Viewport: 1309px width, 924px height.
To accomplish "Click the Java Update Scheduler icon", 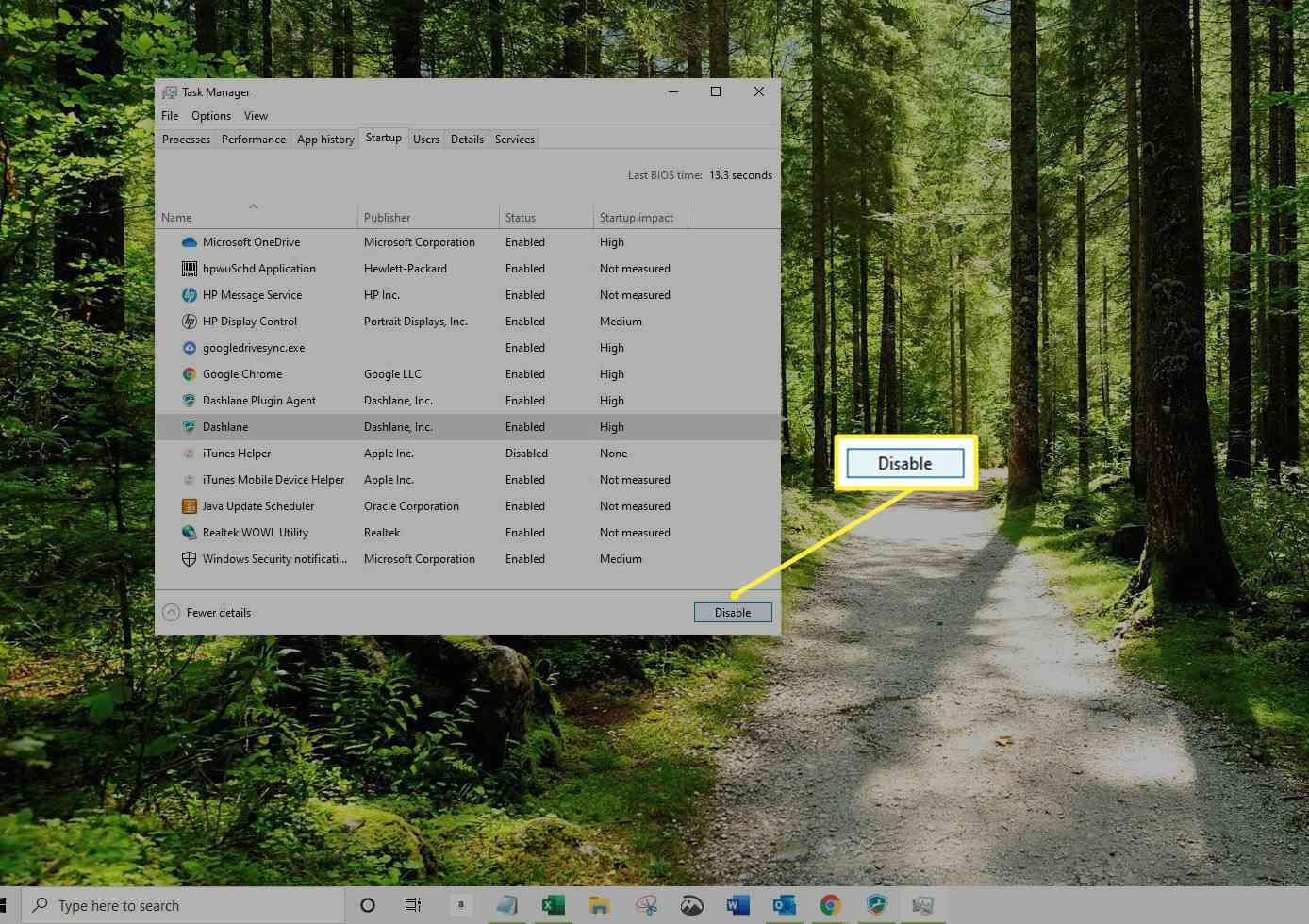I will [x=189, y=506].
